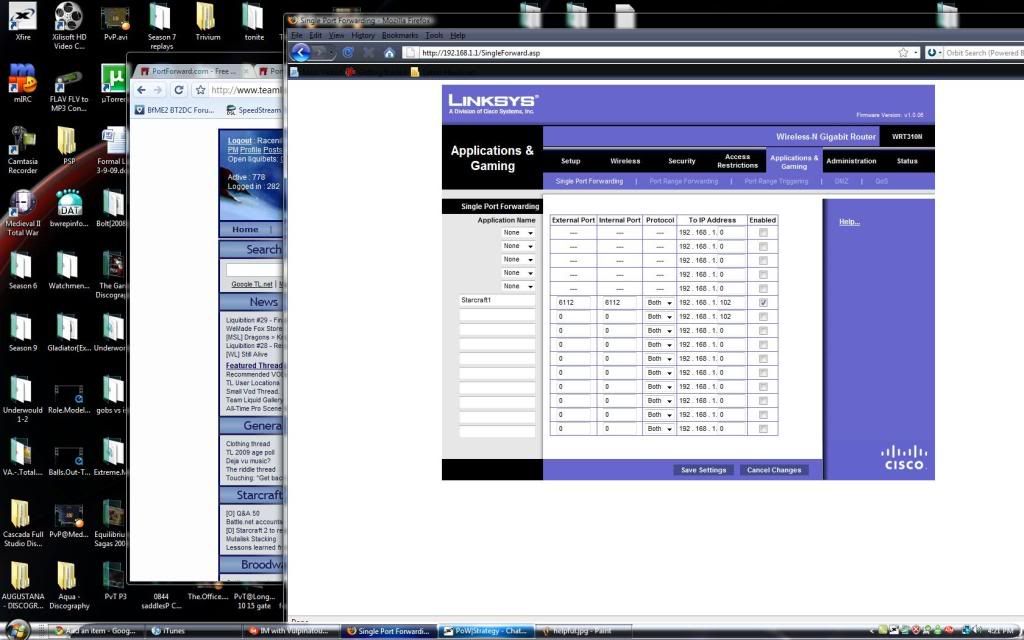
Task: Select the Cascada Full Studio folder icon
Action: 23,523
